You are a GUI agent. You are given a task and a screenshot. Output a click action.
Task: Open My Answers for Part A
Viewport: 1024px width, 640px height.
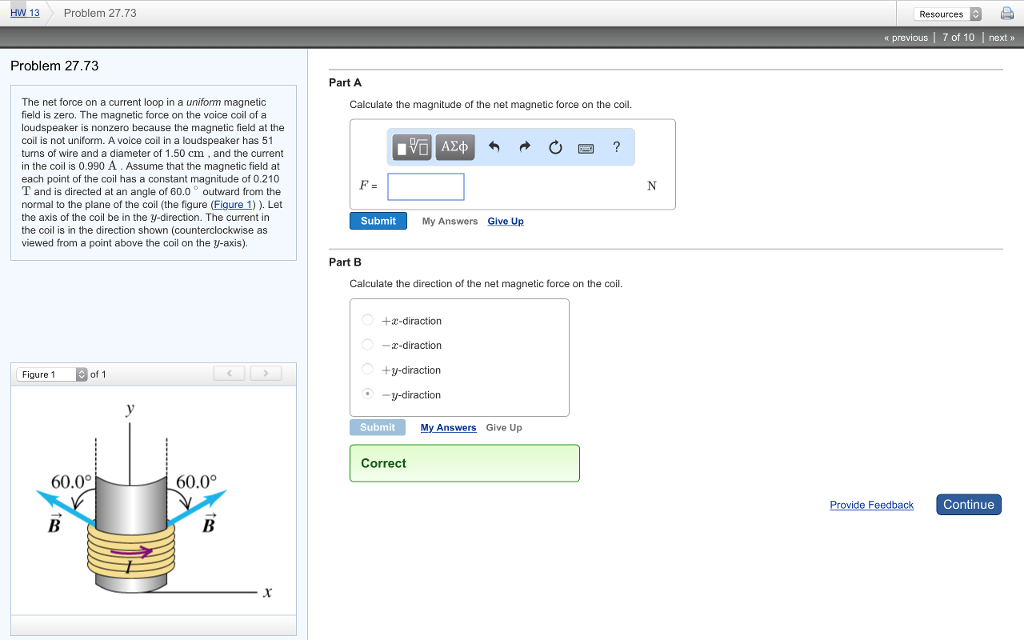click(450, 221)
